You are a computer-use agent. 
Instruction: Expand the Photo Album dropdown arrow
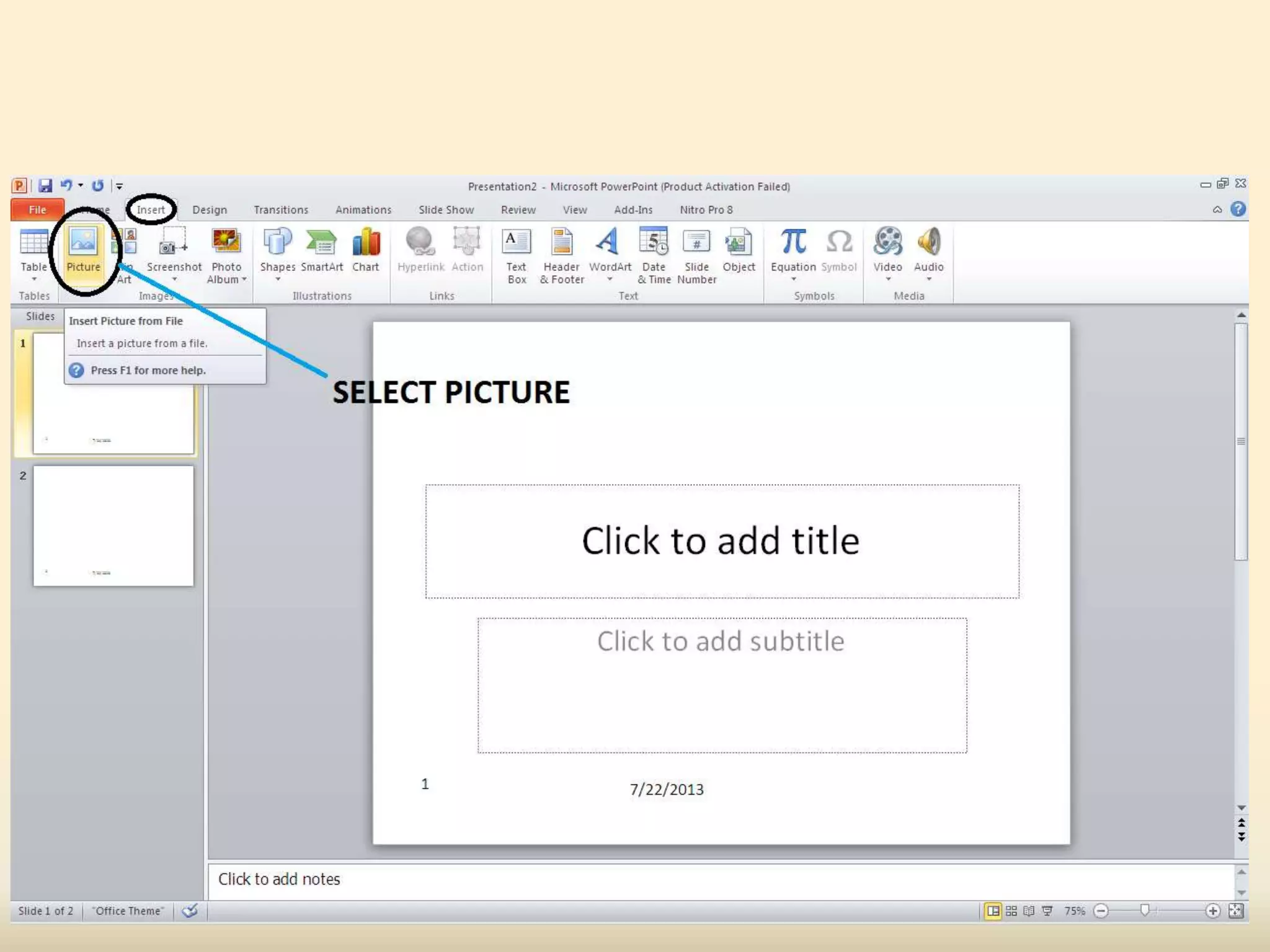point(244,280)
